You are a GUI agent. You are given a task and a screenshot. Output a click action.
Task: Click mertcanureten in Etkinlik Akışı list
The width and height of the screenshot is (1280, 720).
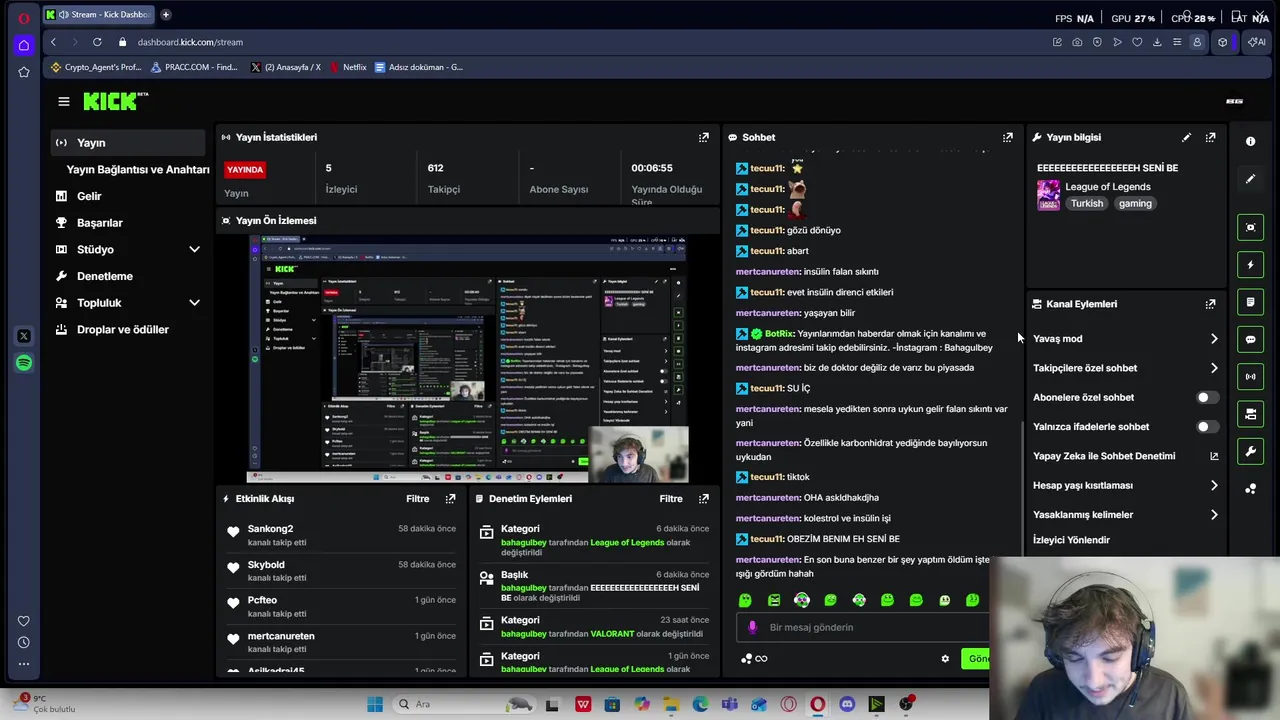coord(281,636)
